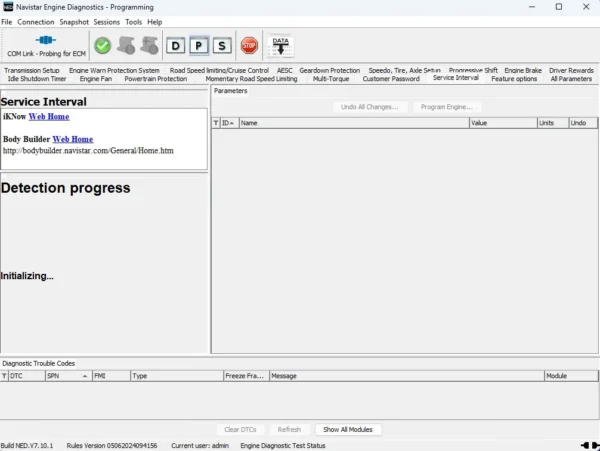Click the Undo All Changes button
Screen dimensions: 600x451
coord(370,107)
